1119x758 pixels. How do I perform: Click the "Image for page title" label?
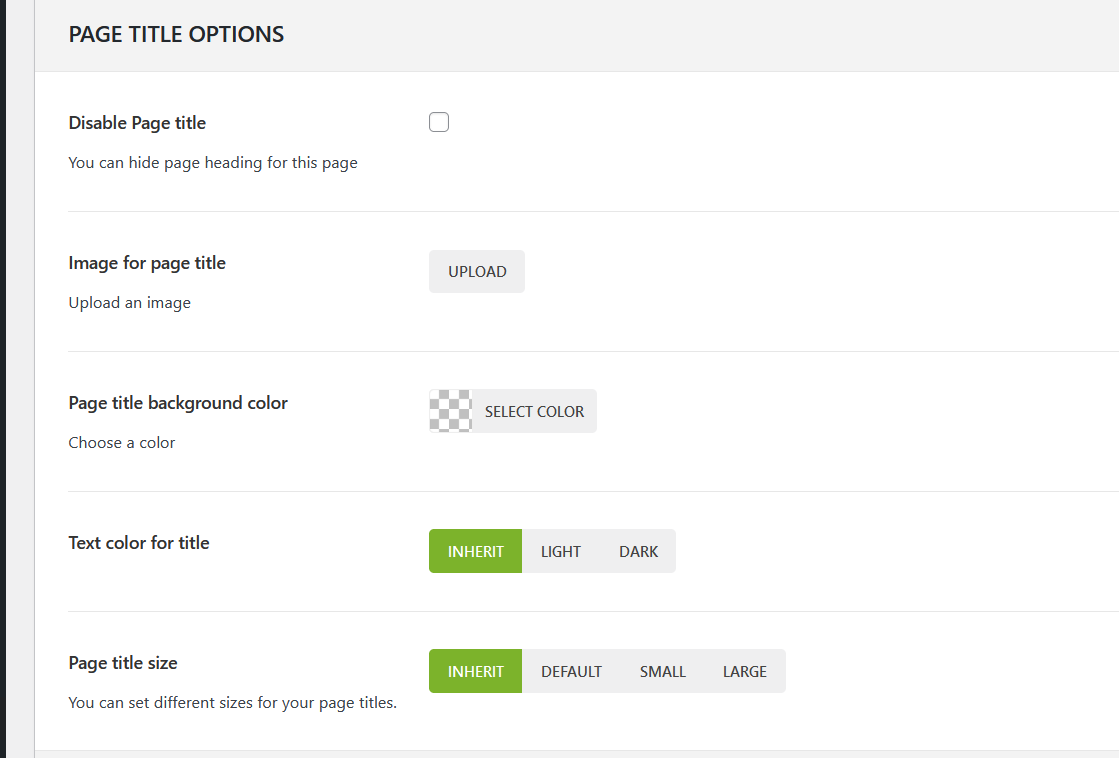click(147, 263)
